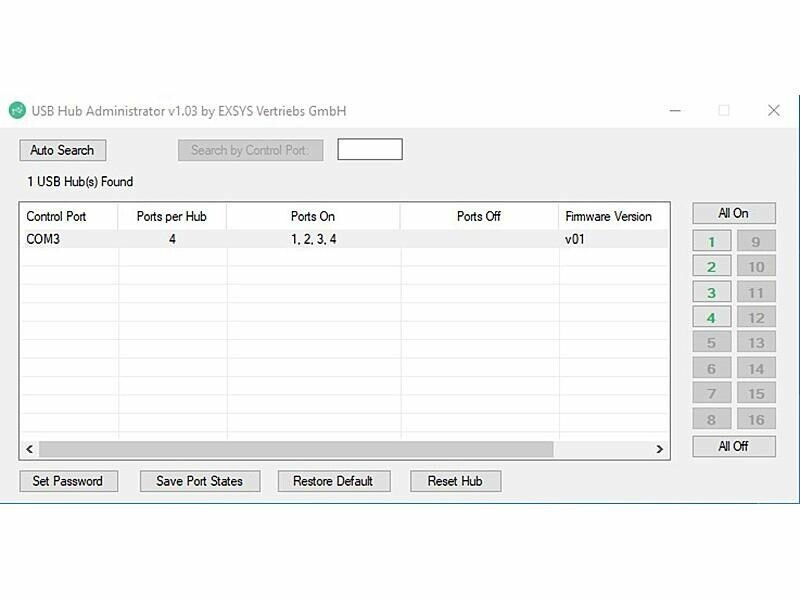Restore Default hub settings
The height and width of the screenshot is (600, 800).
coord(333,481)
